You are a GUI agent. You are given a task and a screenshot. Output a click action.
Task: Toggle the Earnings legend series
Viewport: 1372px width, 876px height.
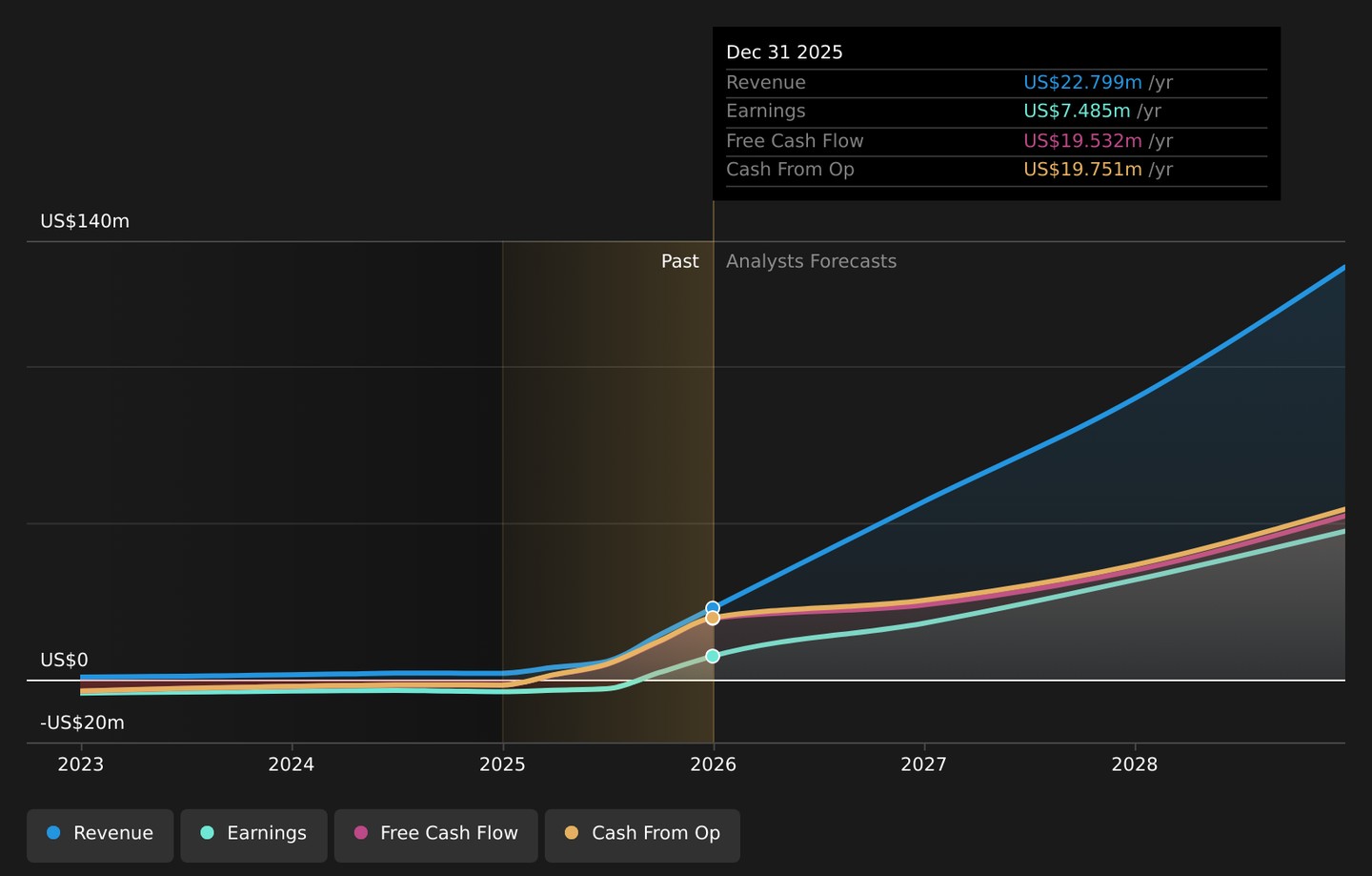253,835
